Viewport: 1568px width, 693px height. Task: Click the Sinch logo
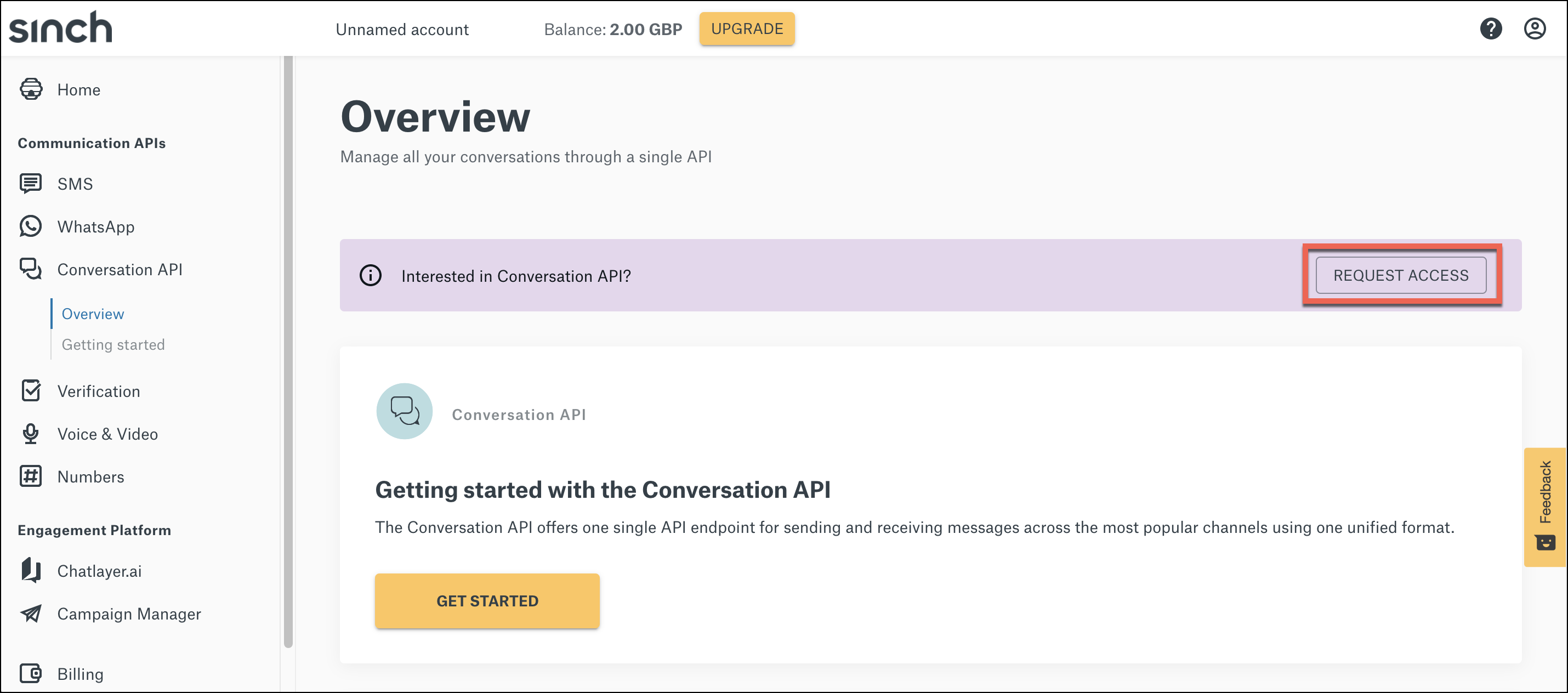pos(61,27)
